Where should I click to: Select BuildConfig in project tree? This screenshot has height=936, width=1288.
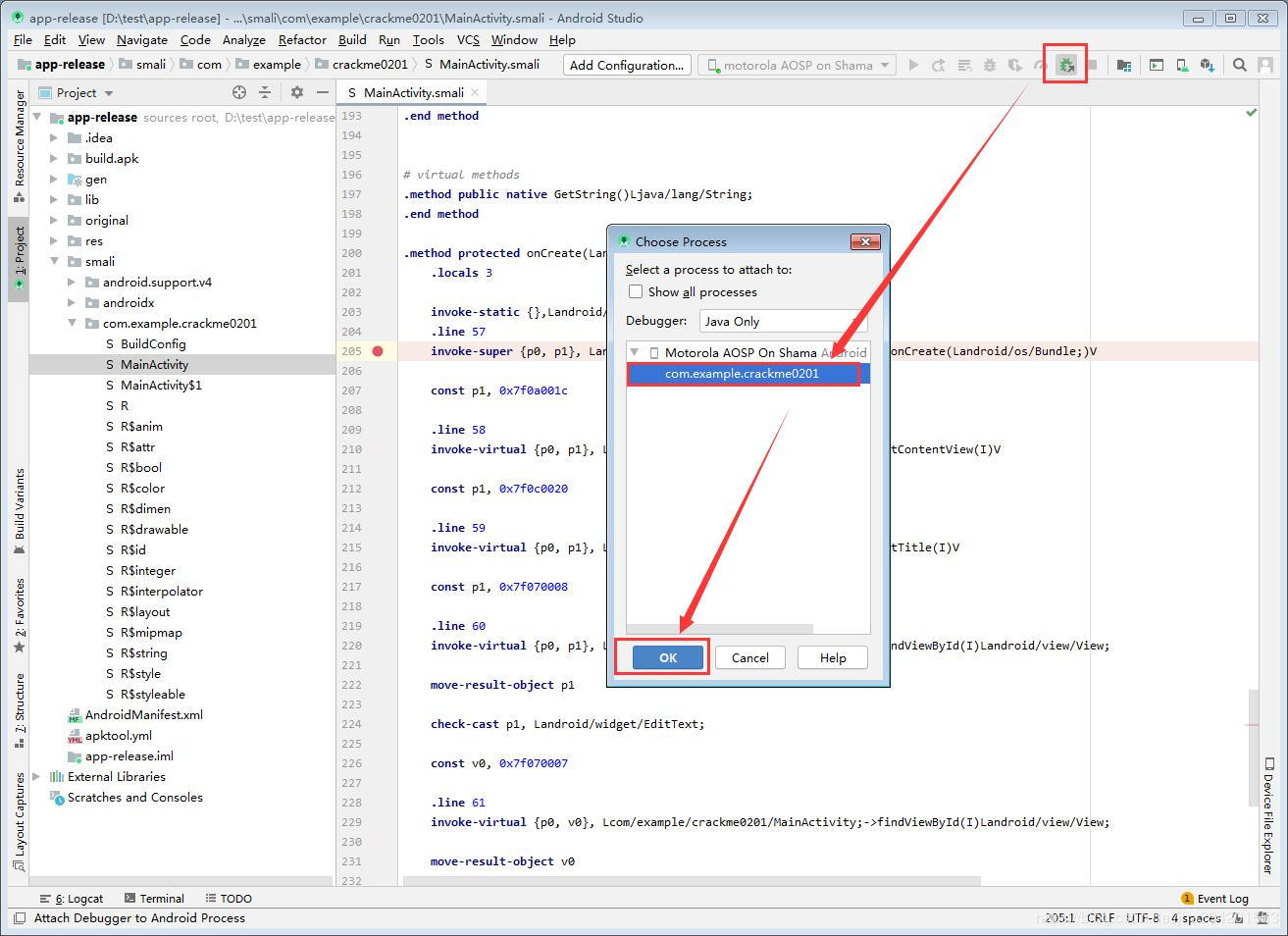click(153, 344)
